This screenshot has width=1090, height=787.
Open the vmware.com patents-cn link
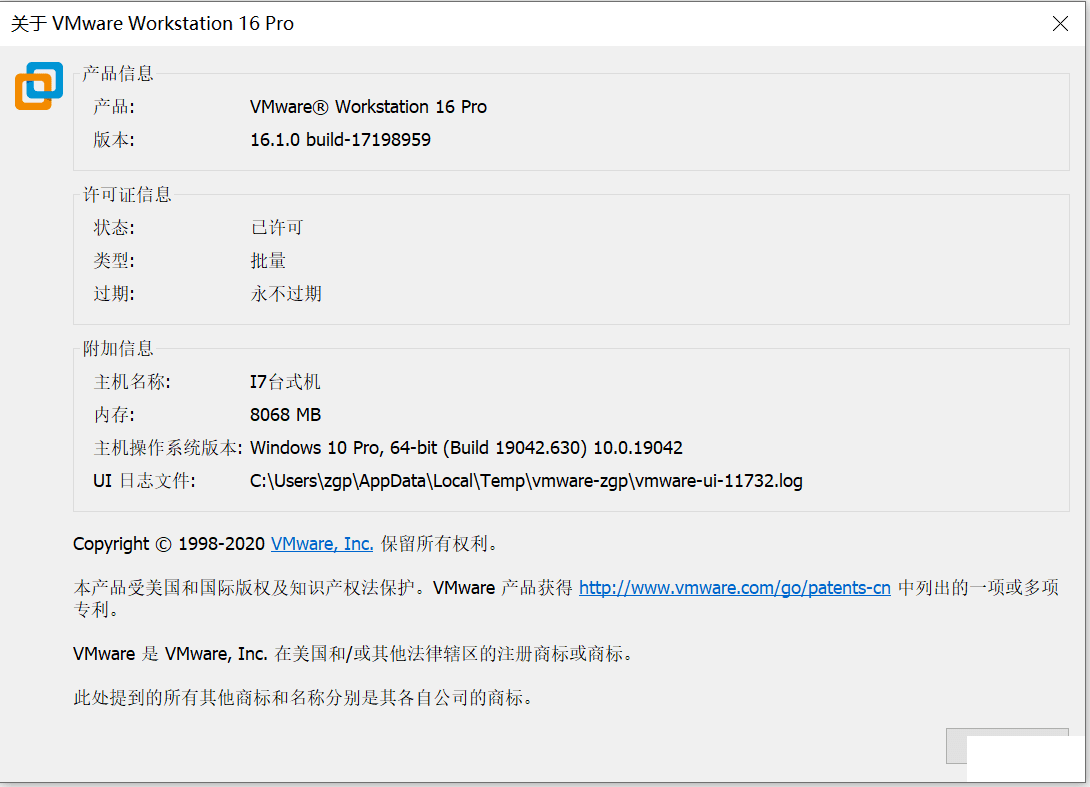pos(735,587)
